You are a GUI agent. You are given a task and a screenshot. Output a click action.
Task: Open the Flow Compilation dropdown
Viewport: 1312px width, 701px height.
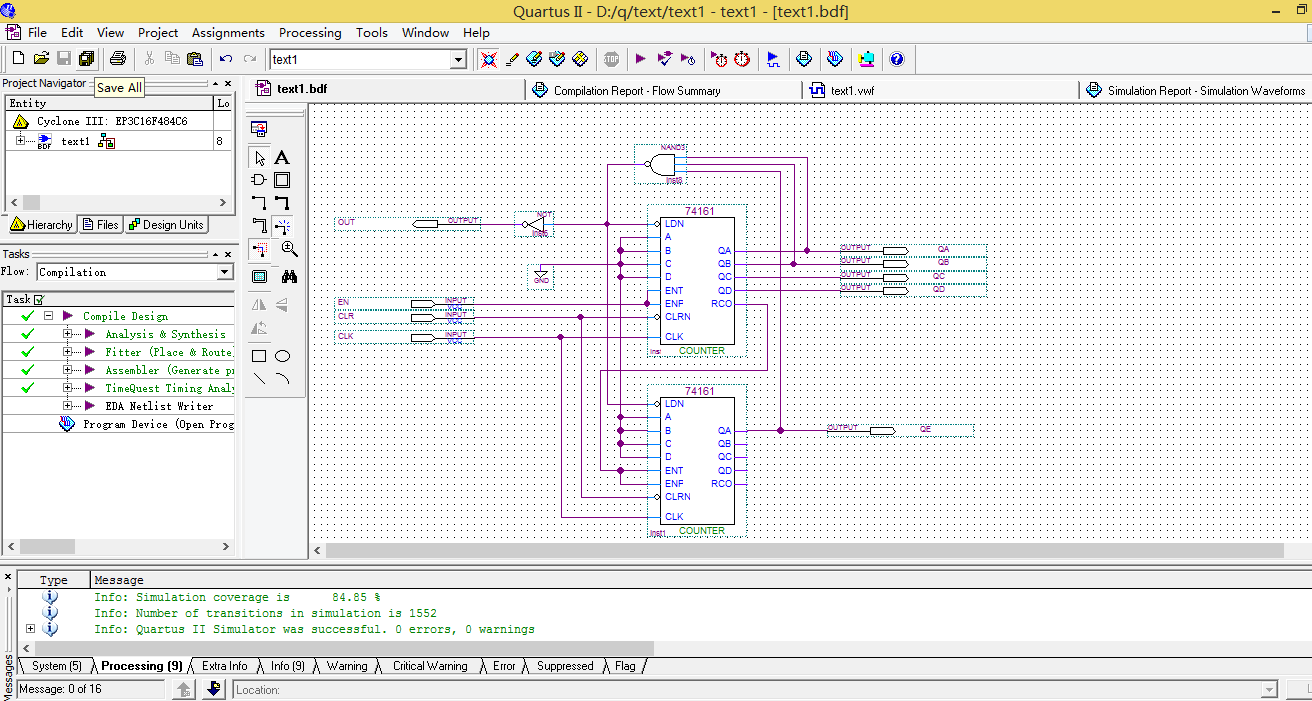point(225,272)
